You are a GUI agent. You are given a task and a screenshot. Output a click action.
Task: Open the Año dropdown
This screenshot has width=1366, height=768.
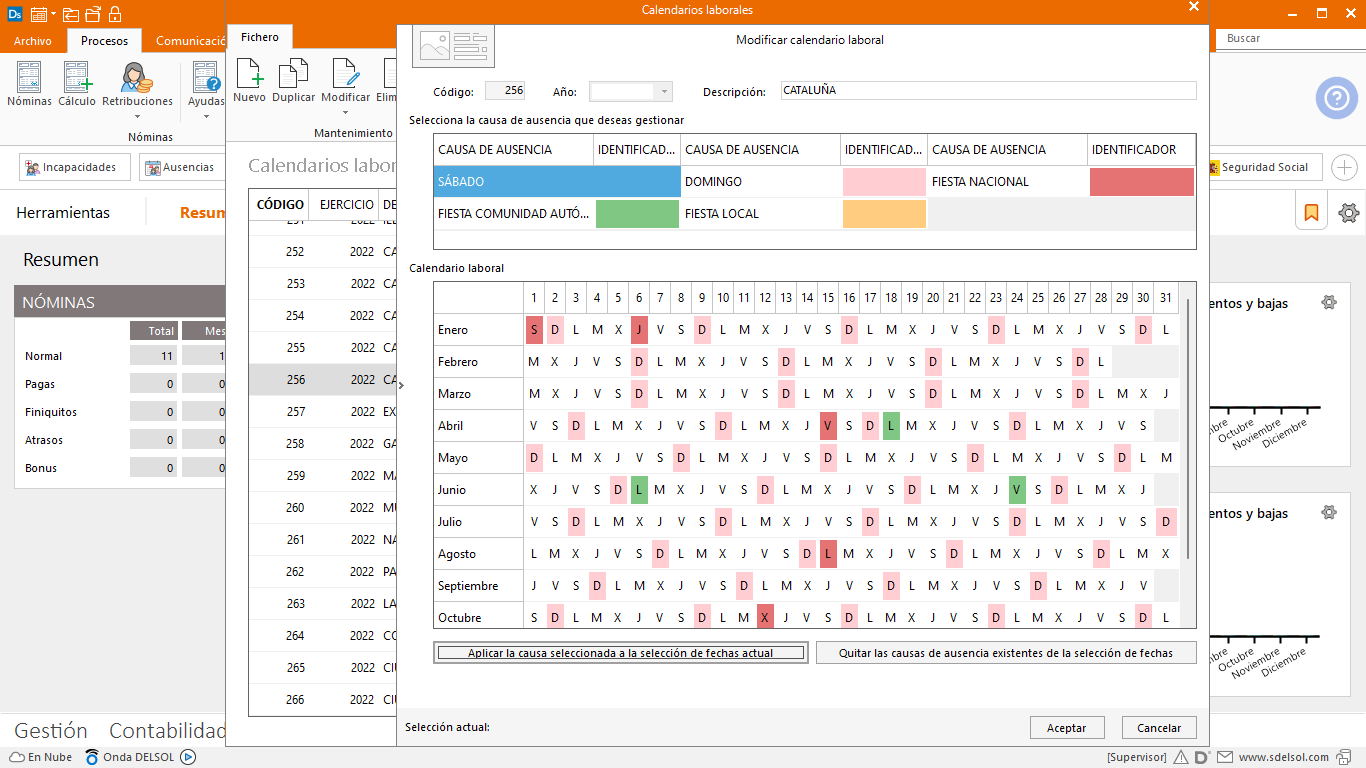coord(663,91)
